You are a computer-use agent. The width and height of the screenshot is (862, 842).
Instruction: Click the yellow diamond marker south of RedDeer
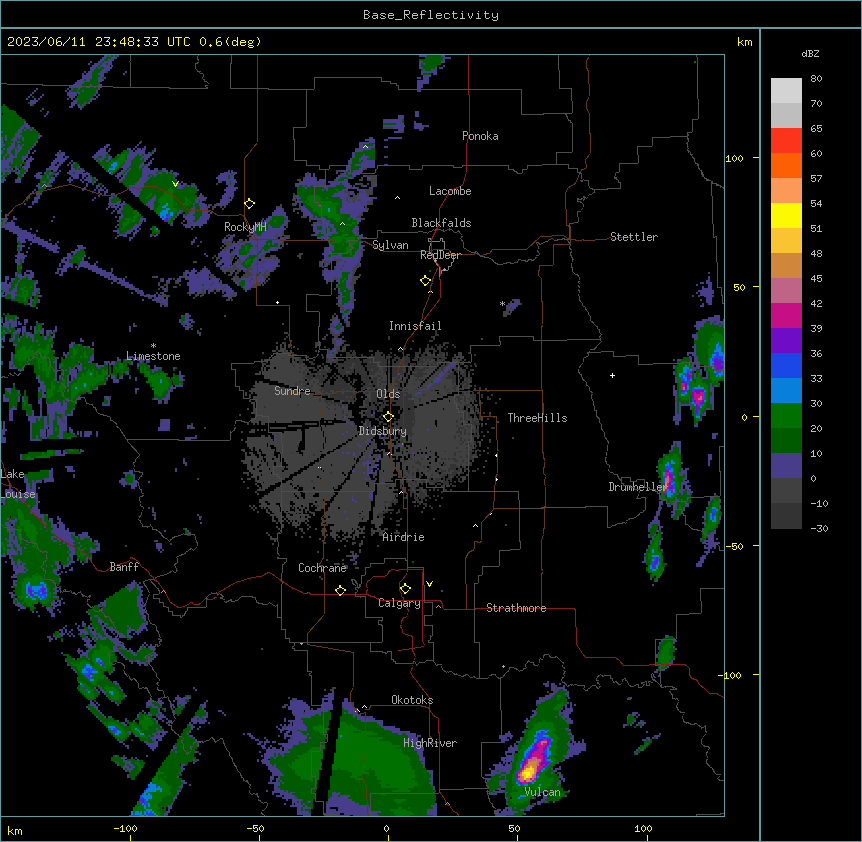point(426,281)
